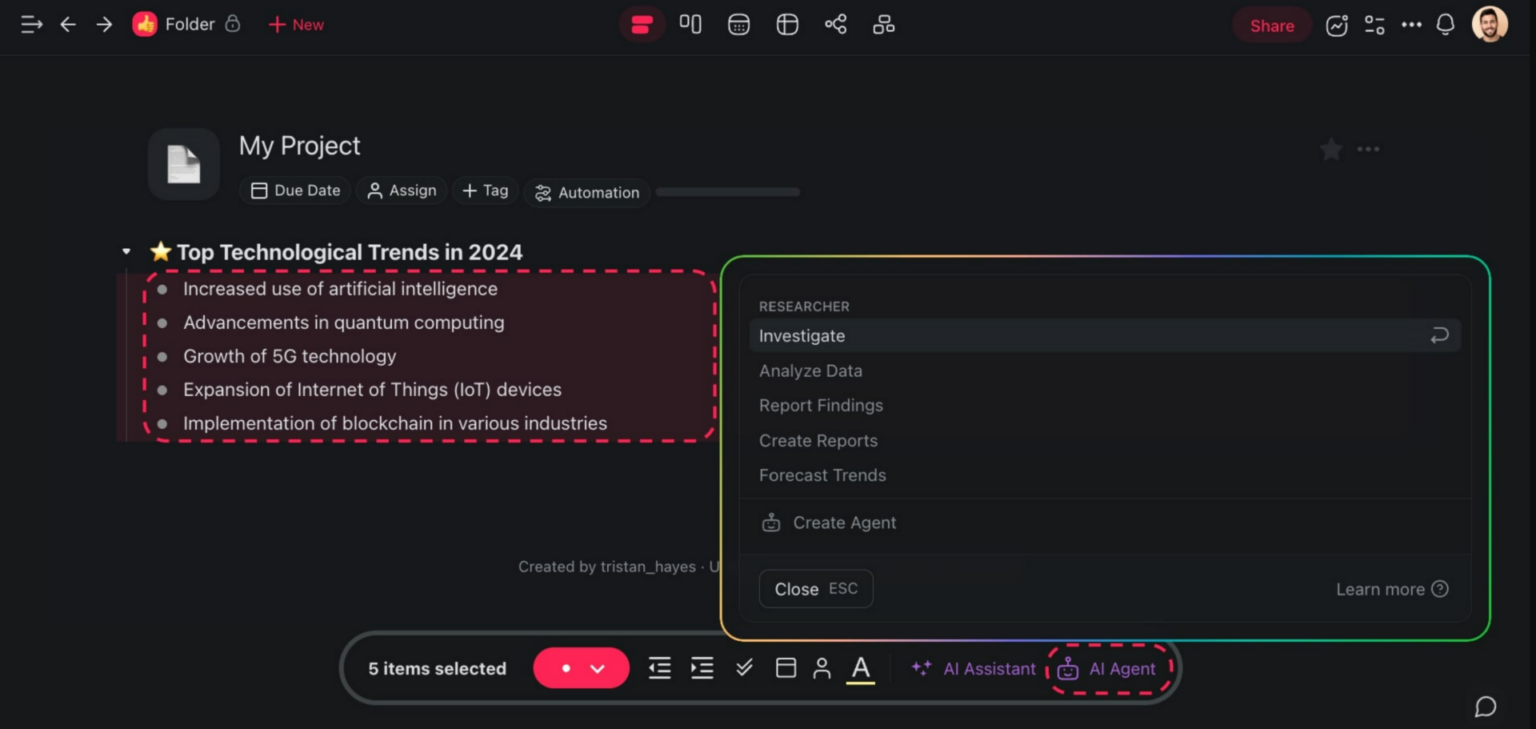The image size is (1536, 729).
Task: Open the three-dot menu beside Share
Action: pyautogui.click(x=1411, y=25)
